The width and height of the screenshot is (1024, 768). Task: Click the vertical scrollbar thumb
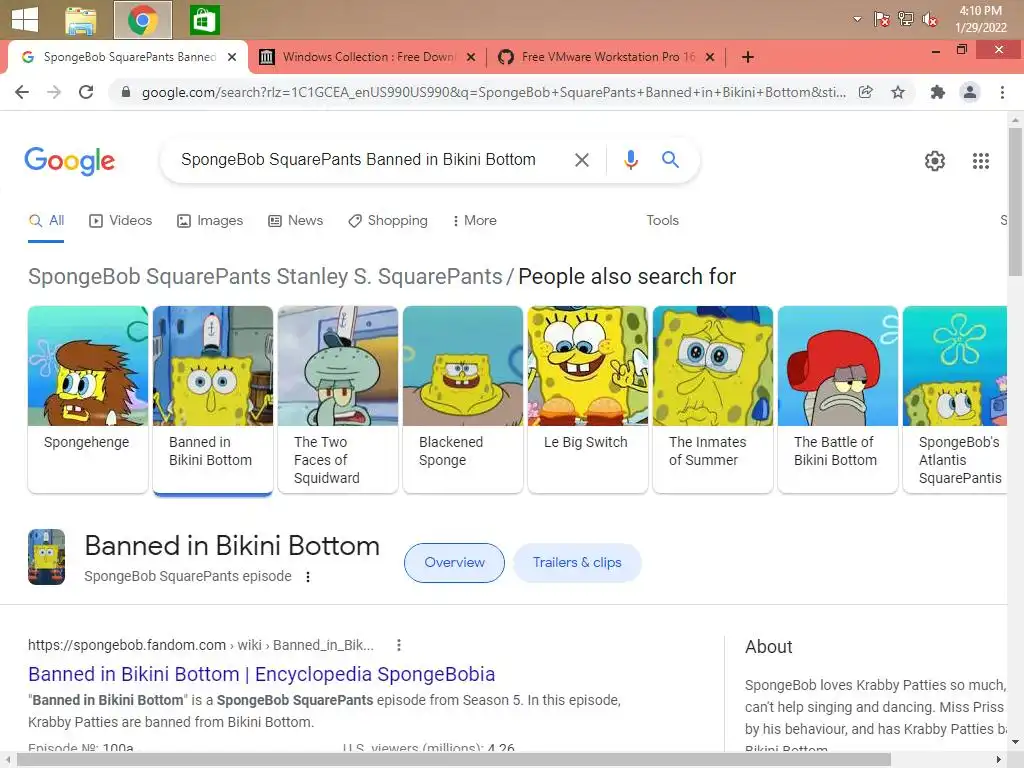(x=1015, y=202)
